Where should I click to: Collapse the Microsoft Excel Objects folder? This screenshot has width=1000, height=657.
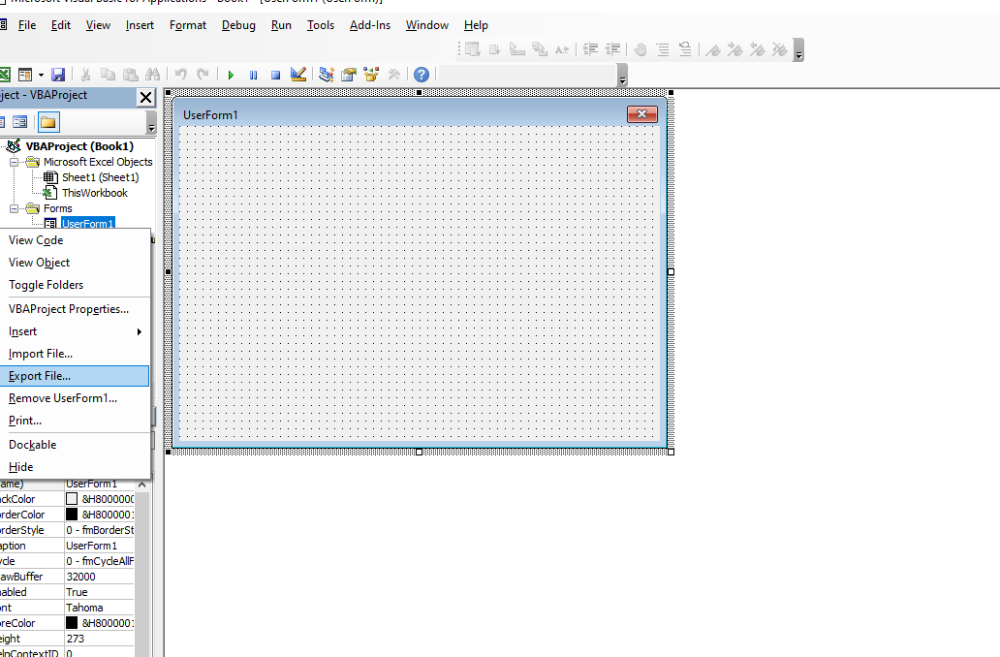pos(13,162)
